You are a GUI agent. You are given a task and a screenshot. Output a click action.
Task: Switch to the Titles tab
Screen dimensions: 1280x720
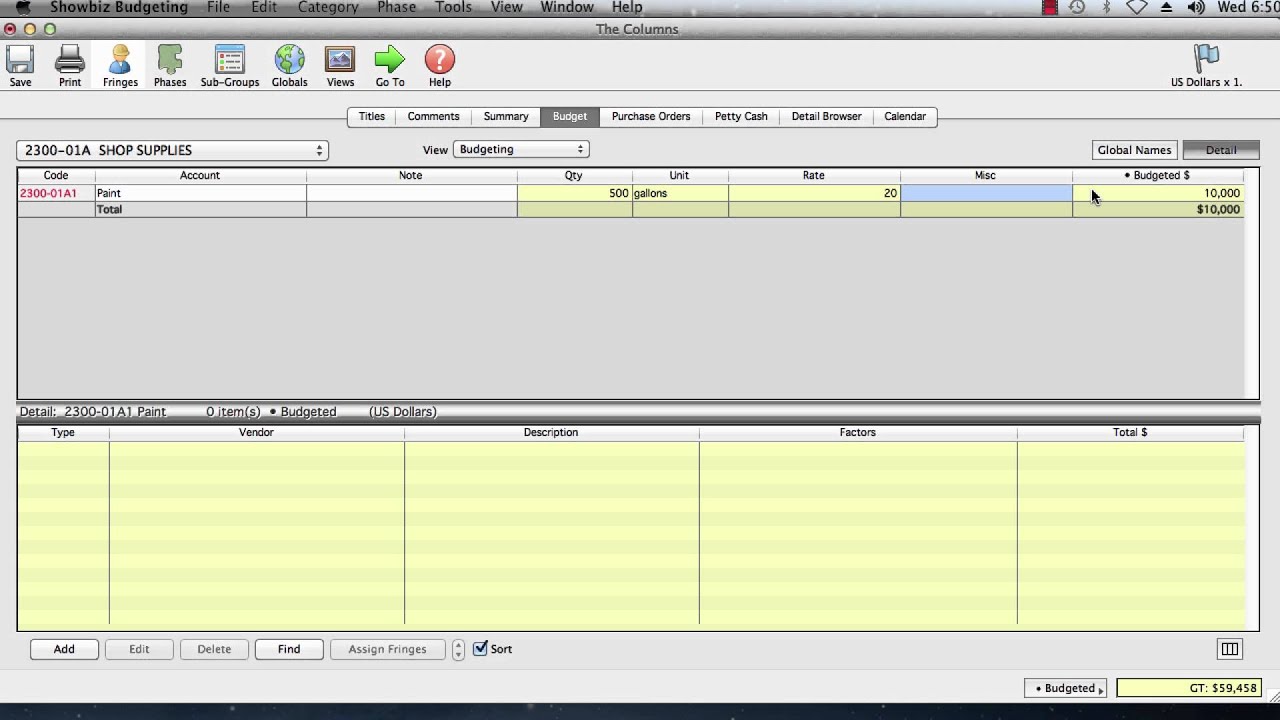point(371,116)
